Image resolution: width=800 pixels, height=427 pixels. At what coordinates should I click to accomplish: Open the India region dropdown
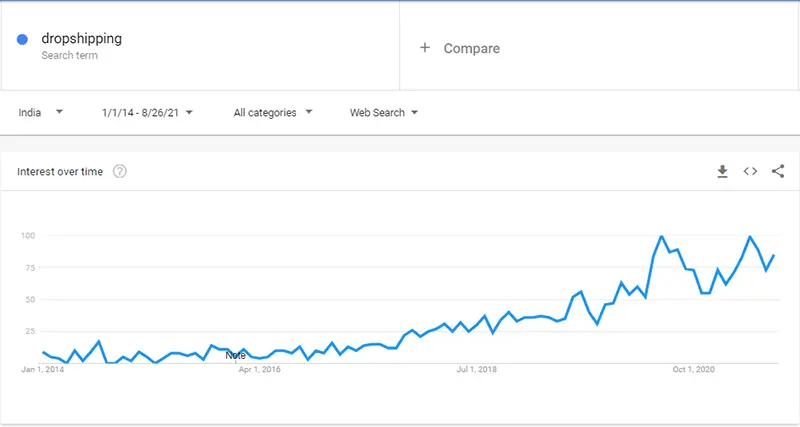point(40,112)
